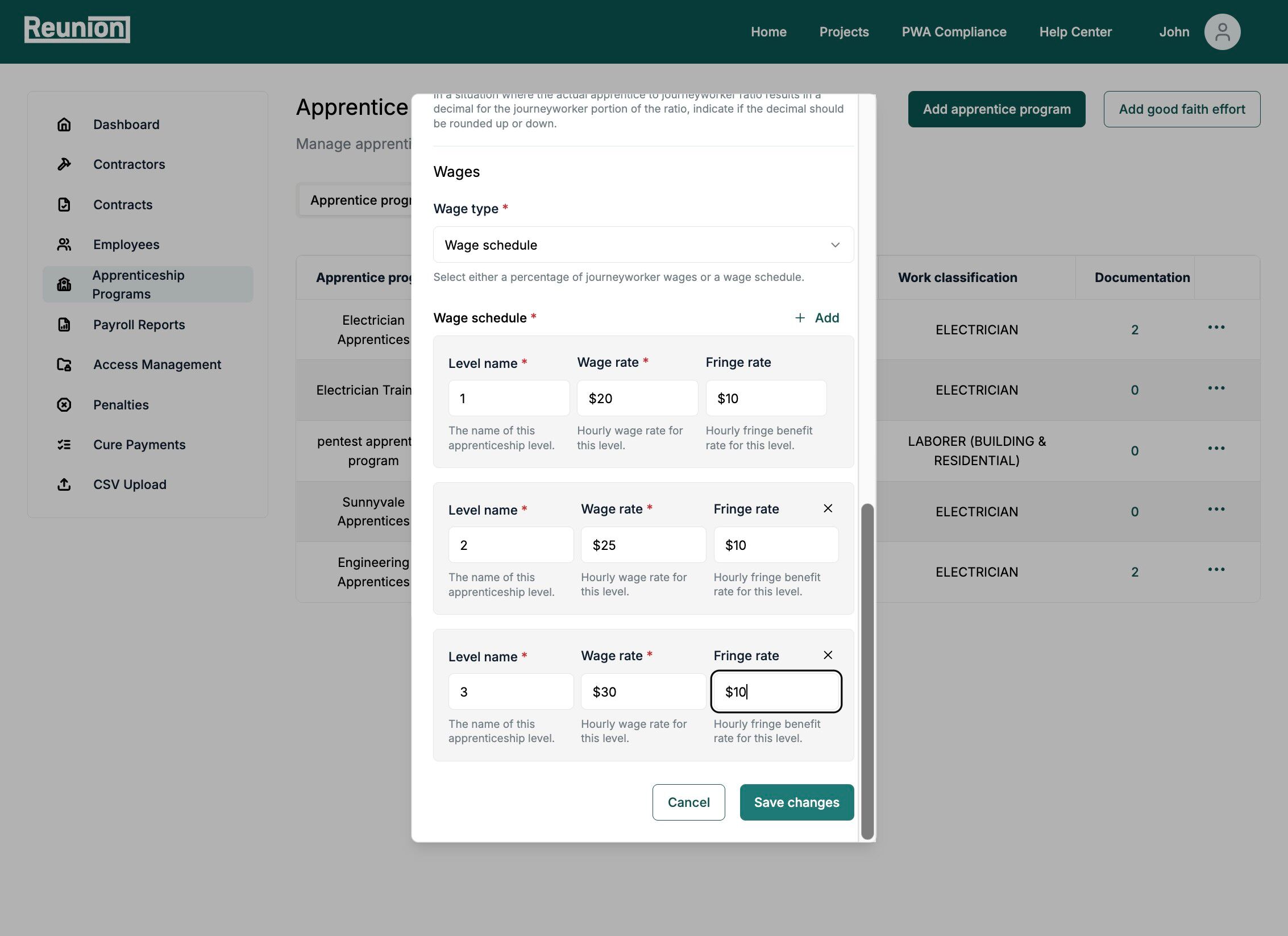The width and height of the screenshot is (1288, 936).
Task: Click the level 2 Wage rate field
Action: click(x=643, y=545)
